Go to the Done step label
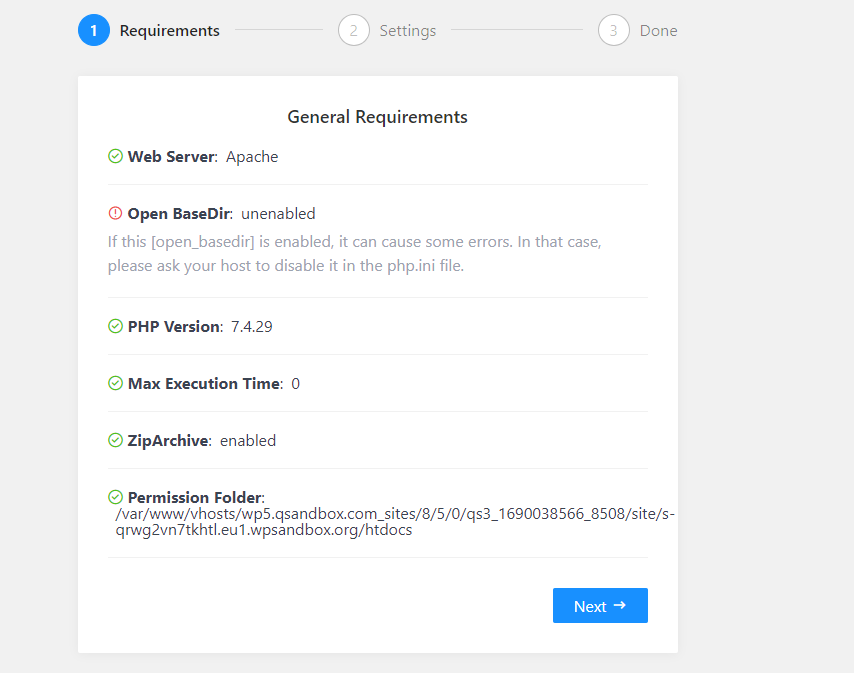 (x=658, y=31)
